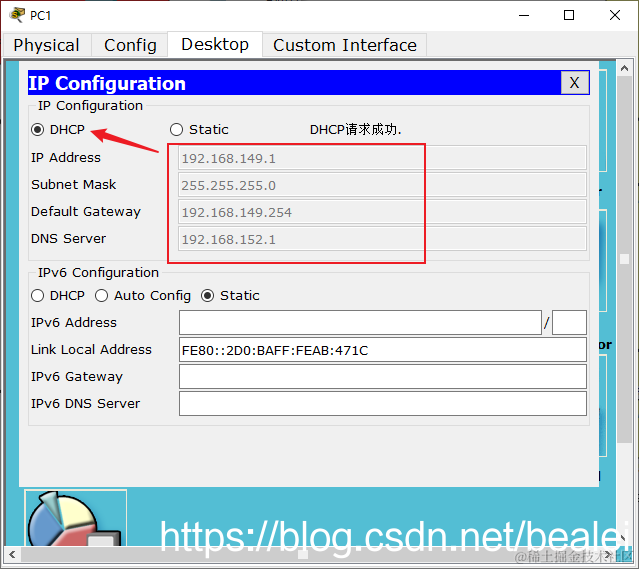Image resolution: width=639 pixels, height=569 pixels.
Task: Click the pie chart desktop application icon
Action: [75, 518]
